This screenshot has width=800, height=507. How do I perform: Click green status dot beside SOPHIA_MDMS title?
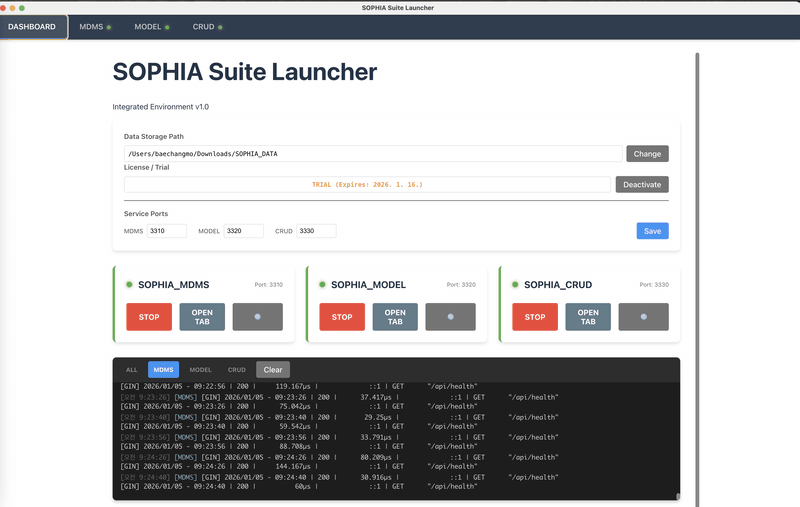[129, 285]
